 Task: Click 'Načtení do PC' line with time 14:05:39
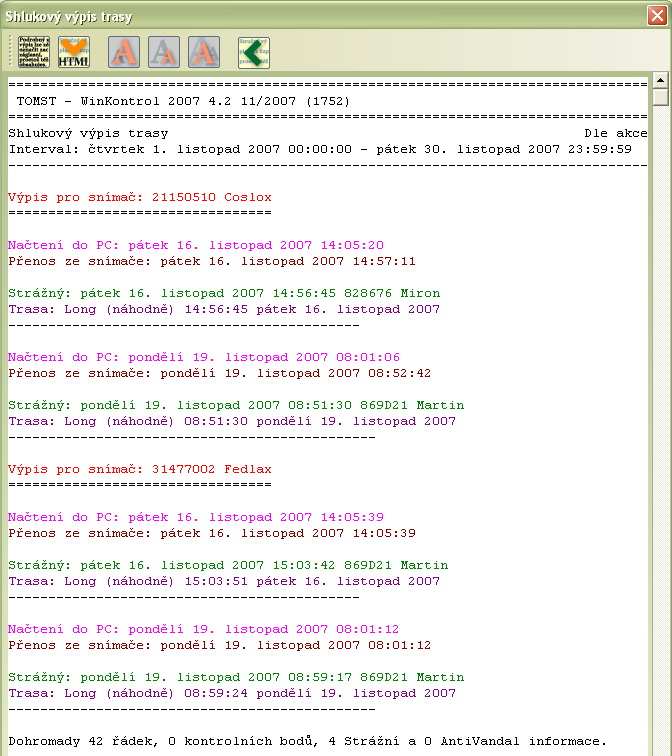196,517
